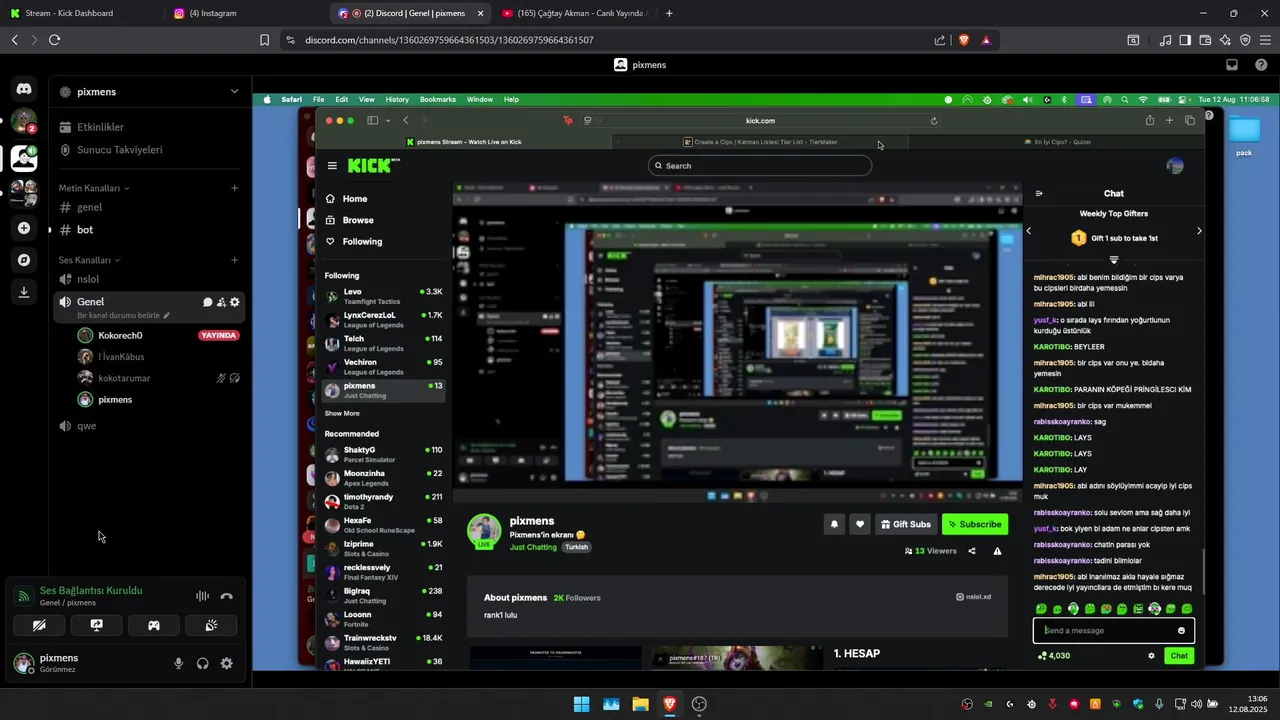Toggle the camera on in Discord voice panel

point(39,625)
